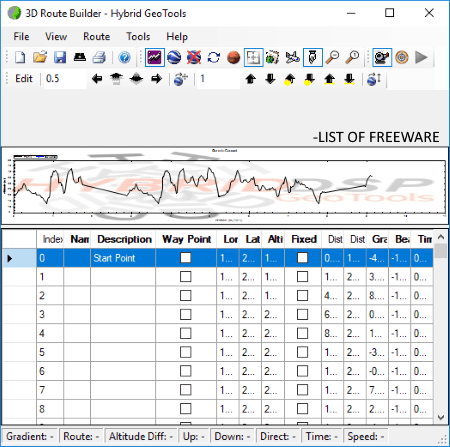The height and width of the screenshot is (447, 450).
Task: Click the diamond-shaped center icon
Action: click(x=136, y=79)
